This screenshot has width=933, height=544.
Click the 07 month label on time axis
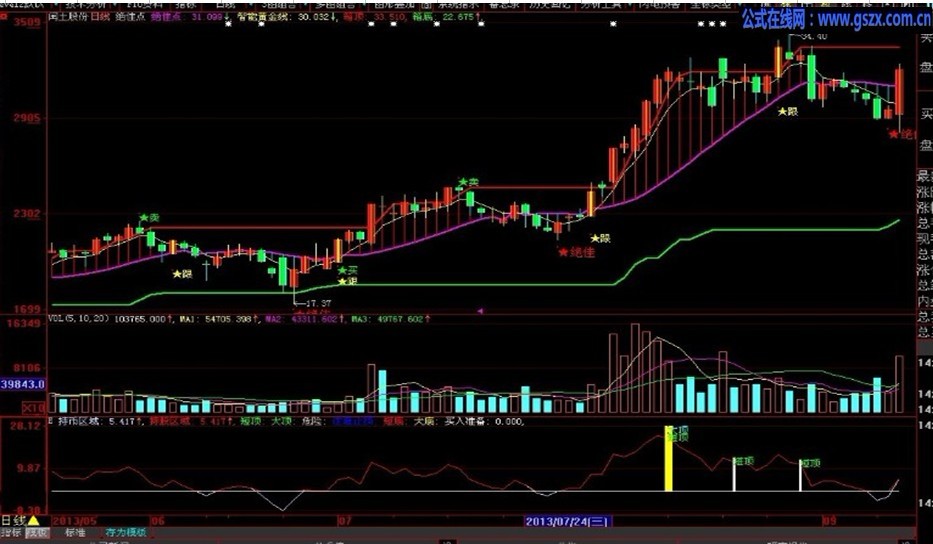(345, 522)
